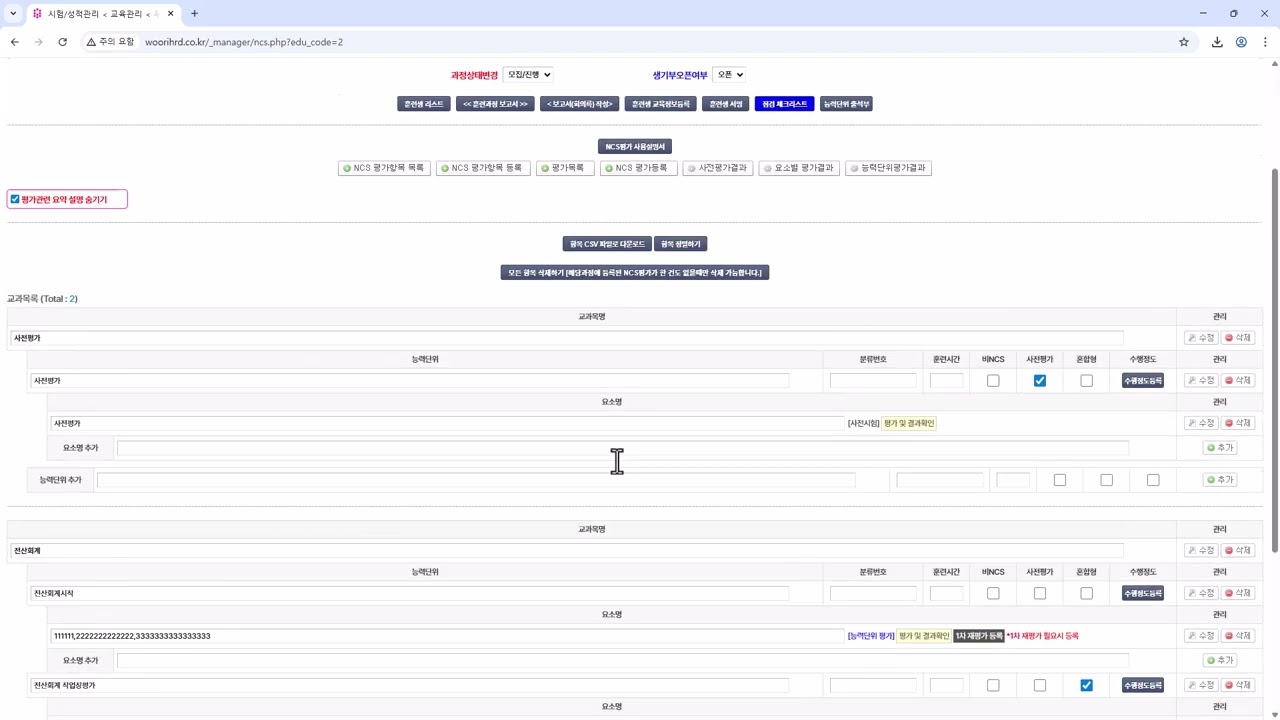
Task: Open << 훈련과정 보고서 >> button
Action: (x=495, y=104)
